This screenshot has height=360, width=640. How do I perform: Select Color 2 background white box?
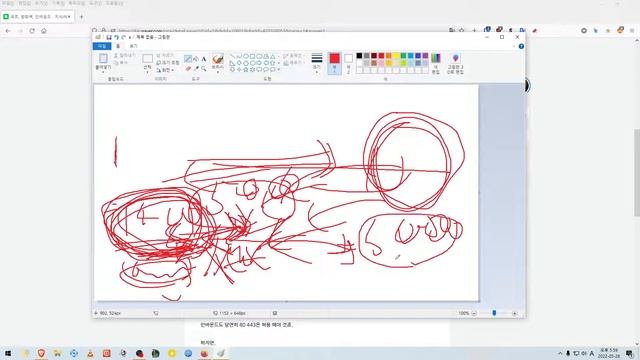[x=348, y=63]
